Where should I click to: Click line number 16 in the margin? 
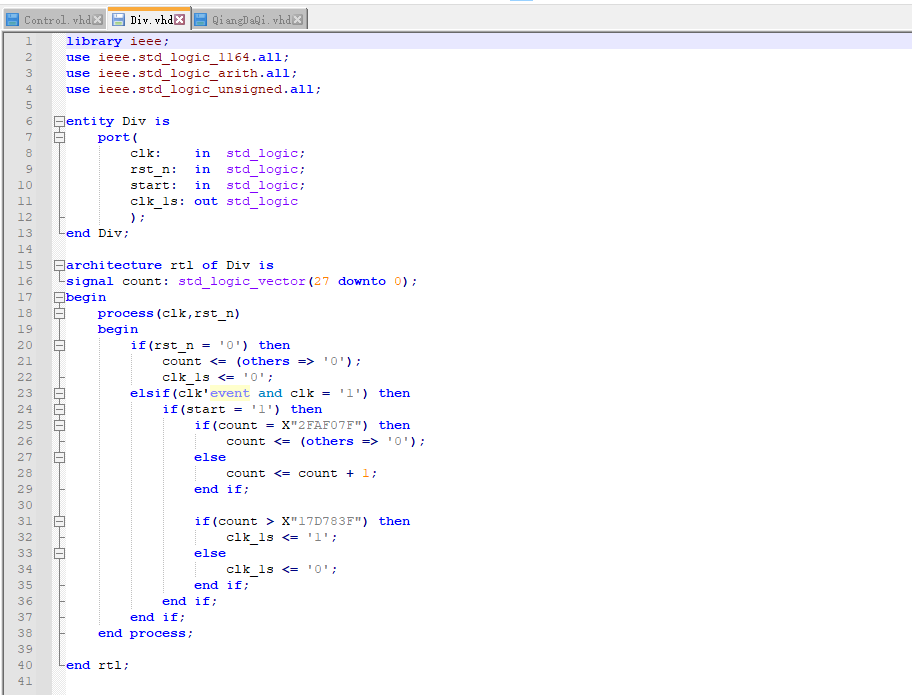click(x=25, y=281)
